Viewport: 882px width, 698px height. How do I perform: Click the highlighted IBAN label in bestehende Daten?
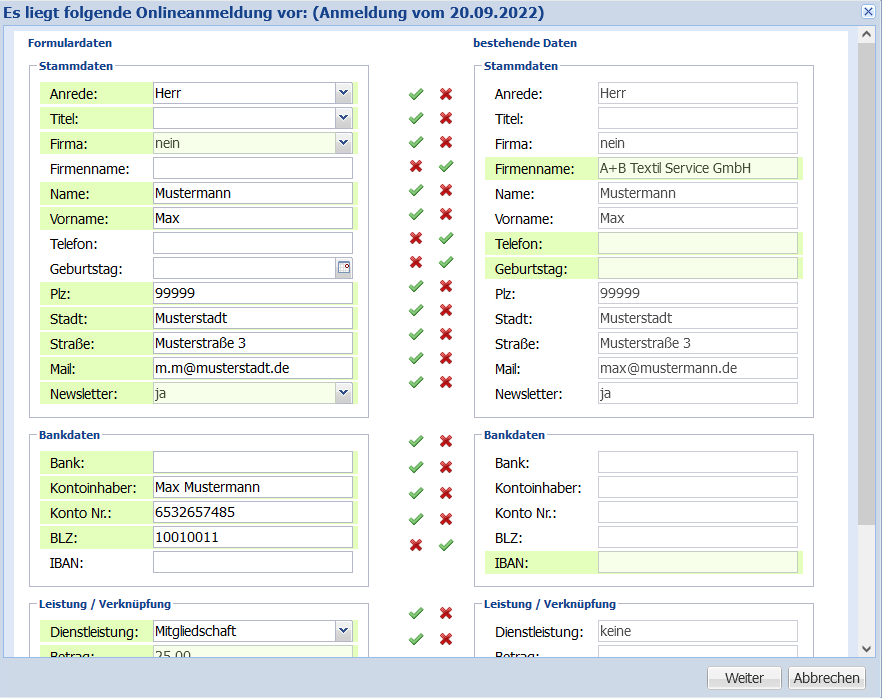pos(511,563)
